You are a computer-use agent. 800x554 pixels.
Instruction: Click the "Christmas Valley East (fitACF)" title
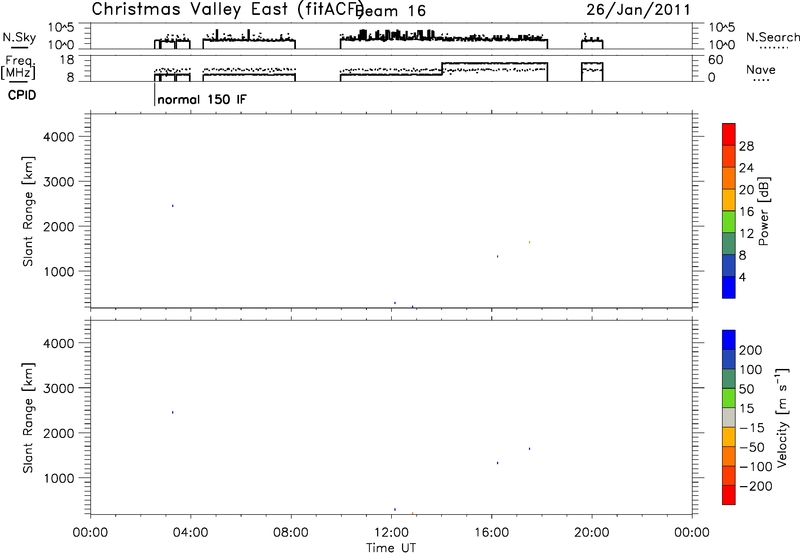pos(227,9)
